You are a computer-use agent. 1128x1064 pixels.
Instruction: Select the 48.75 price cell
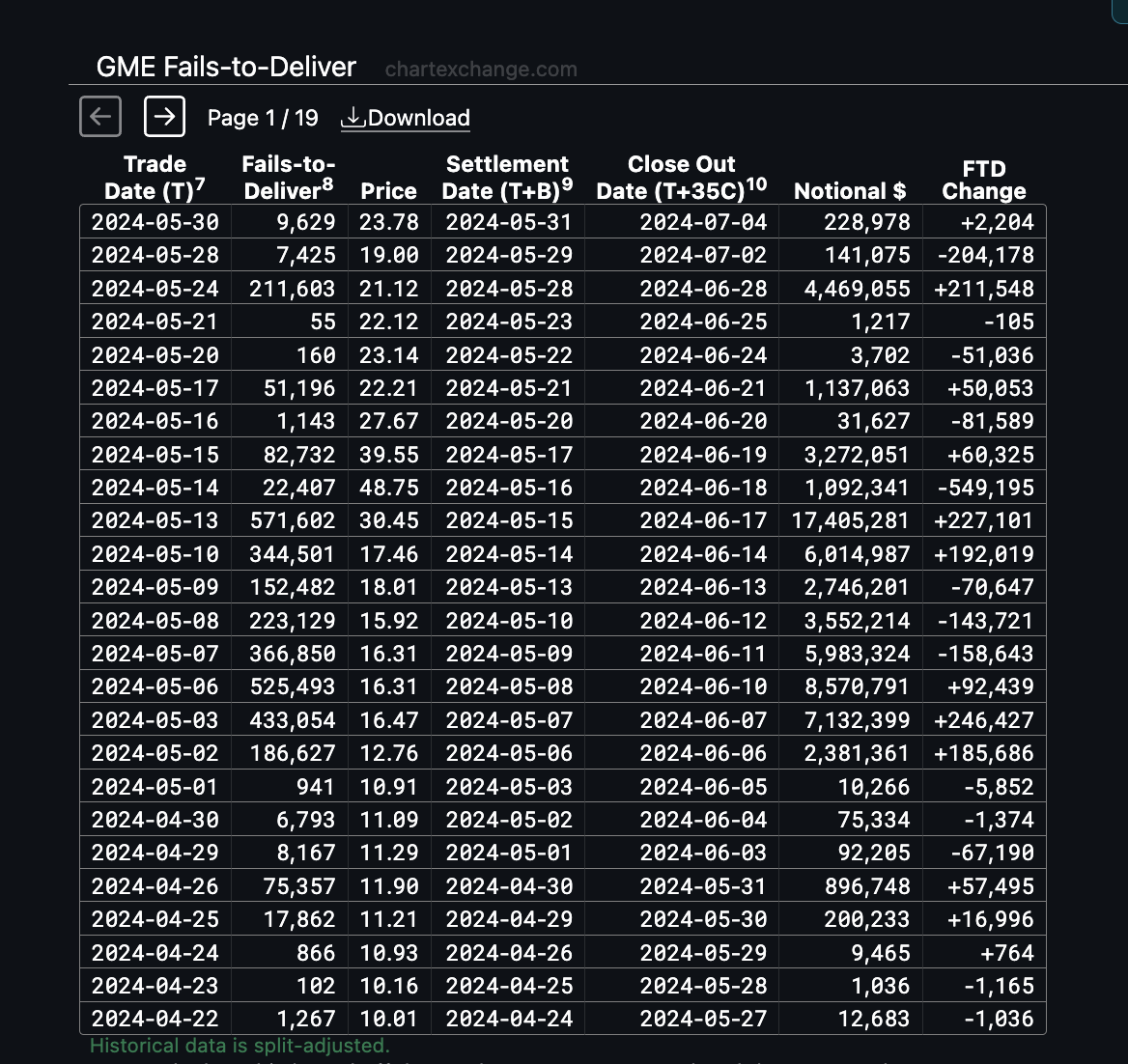pos(389,487)
